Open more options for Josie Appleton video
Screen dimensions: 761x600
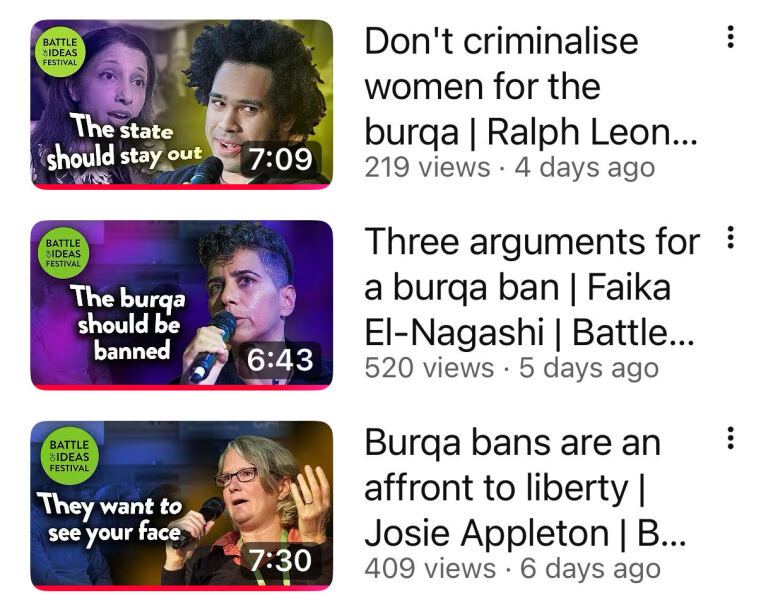point(730,438)
